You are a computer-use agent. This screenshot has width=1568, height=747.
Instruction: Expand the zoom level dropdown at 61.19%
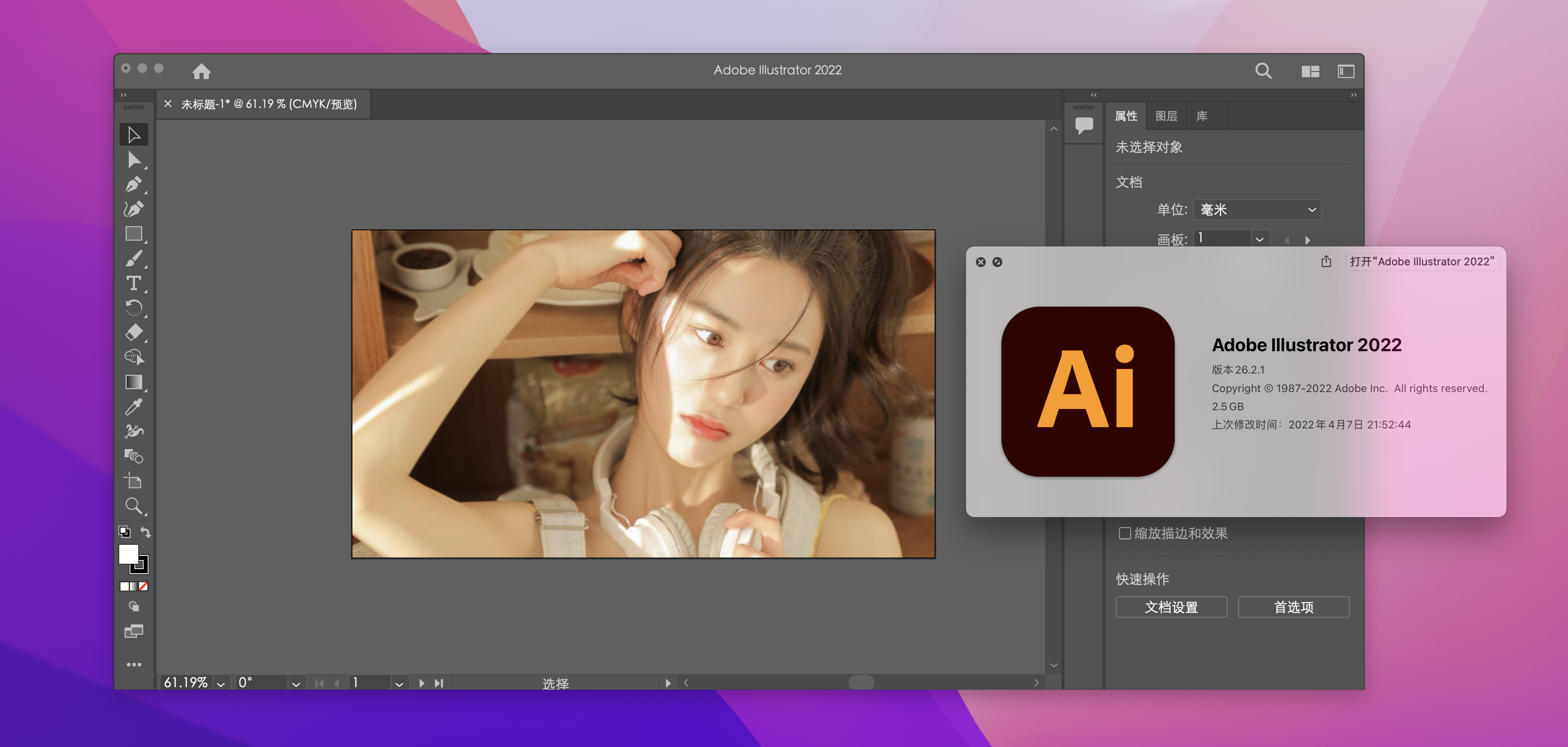pyautogui.click(x=221, y=684)
